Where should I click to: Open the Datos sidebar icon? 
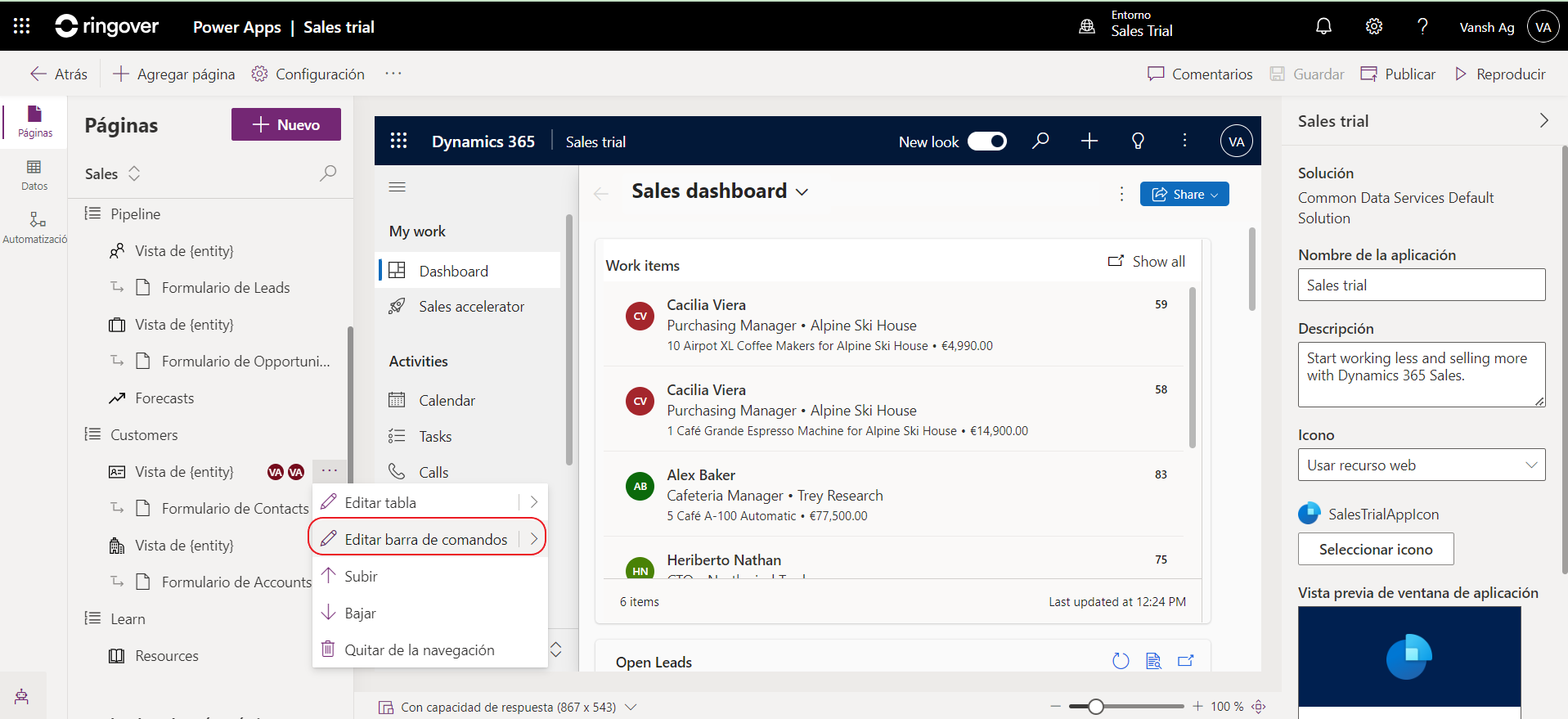(x=34, y=175)
